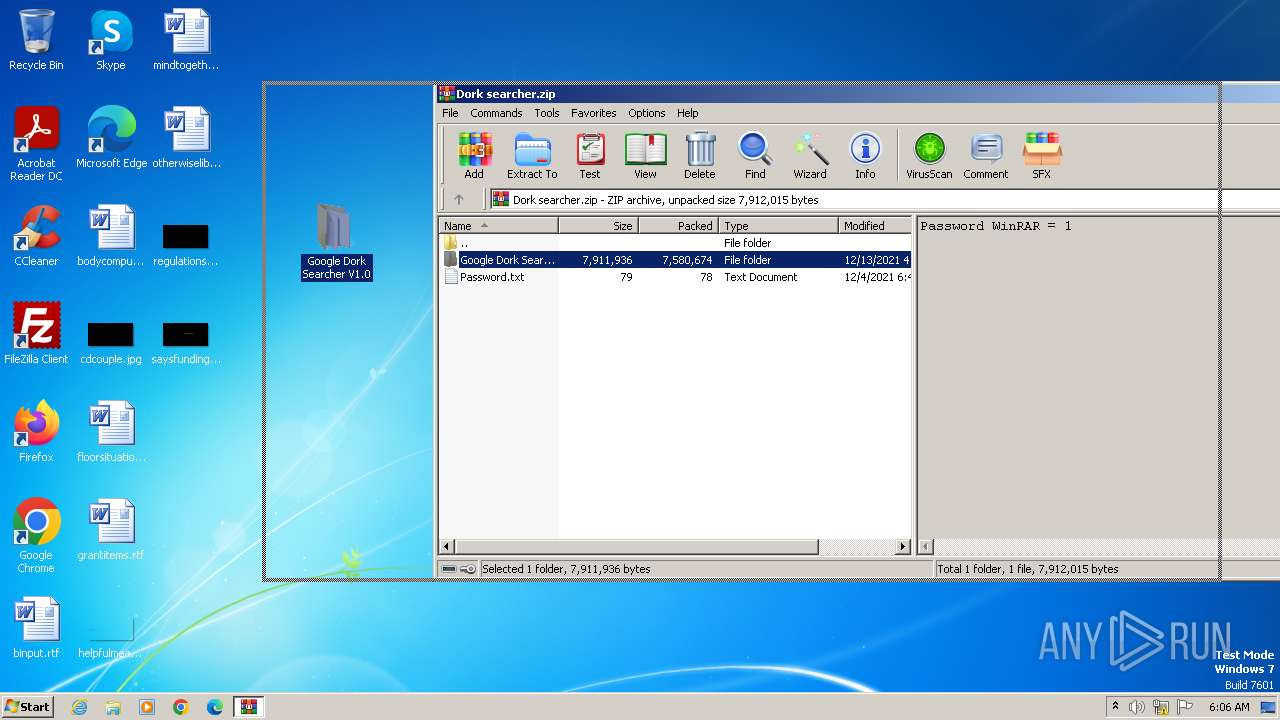Open the Windows Start menu
Screen dimensions: 1280x720
click(x=28, y=706)
